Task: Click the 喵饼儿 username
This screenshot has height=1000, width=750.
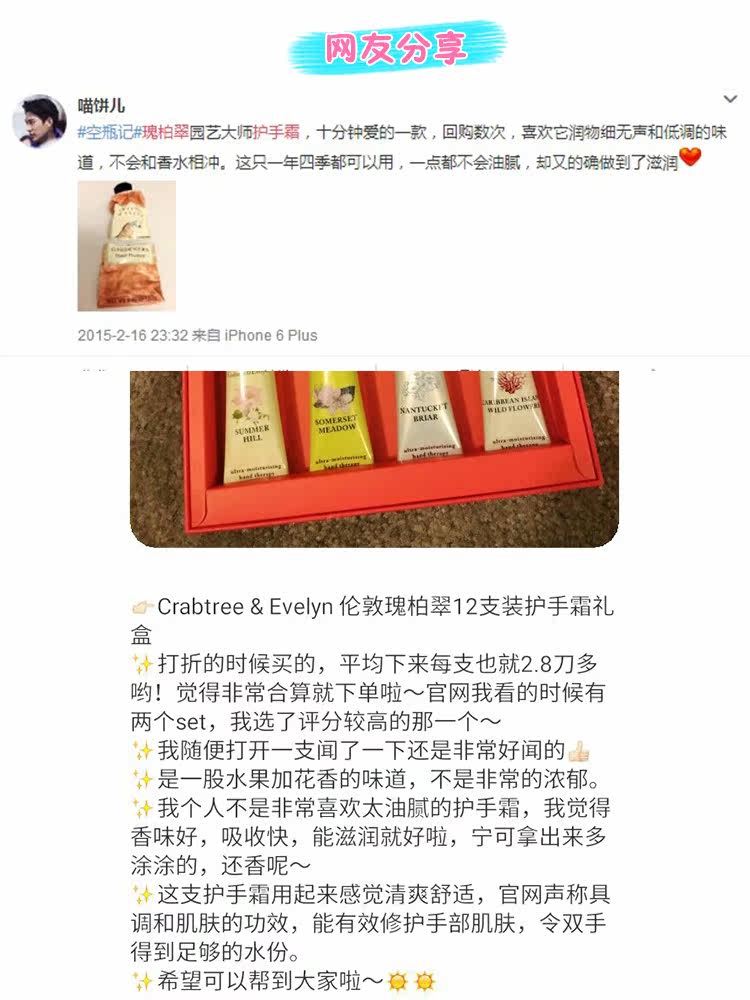Action: [x=101, y=105]
